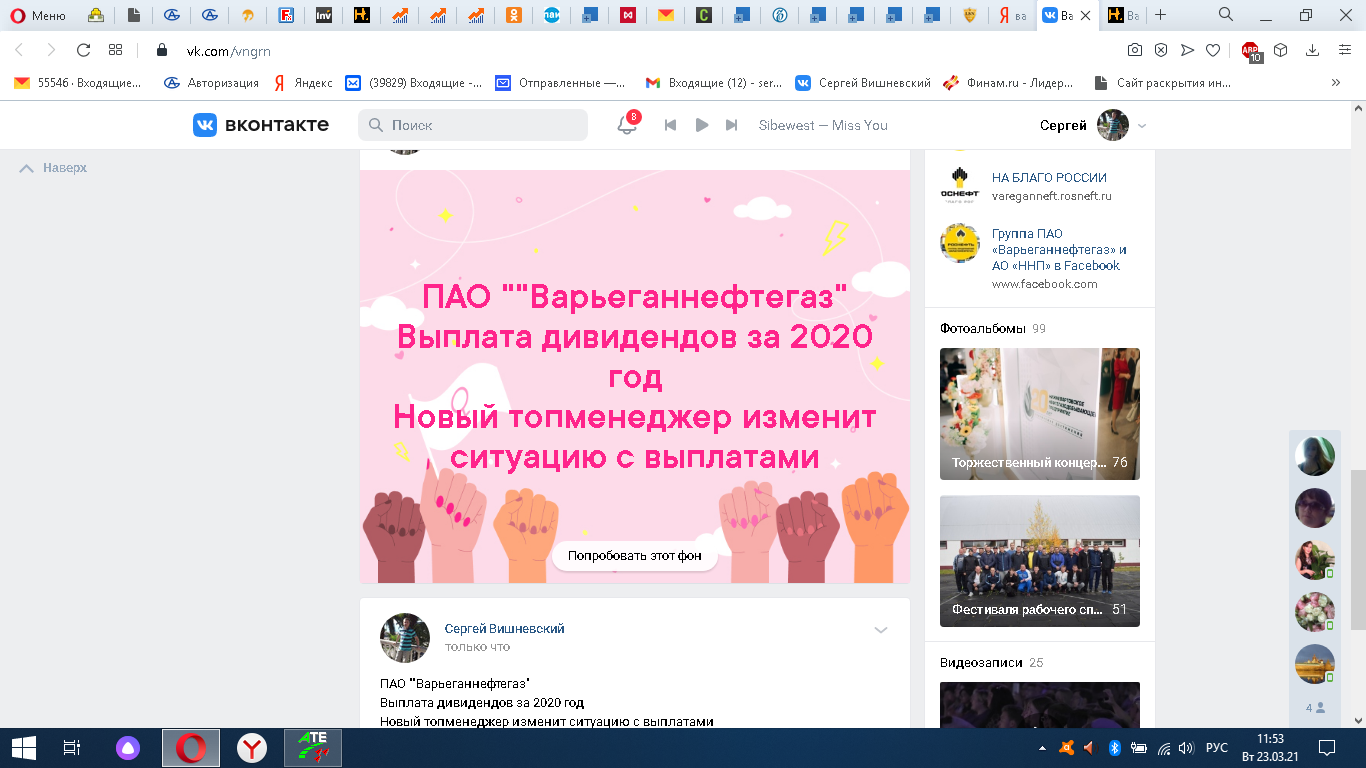The width and height of the screenshot is (1366, 768).
Task: Open Сергей Вишневский author link
Action: (504, 628)
